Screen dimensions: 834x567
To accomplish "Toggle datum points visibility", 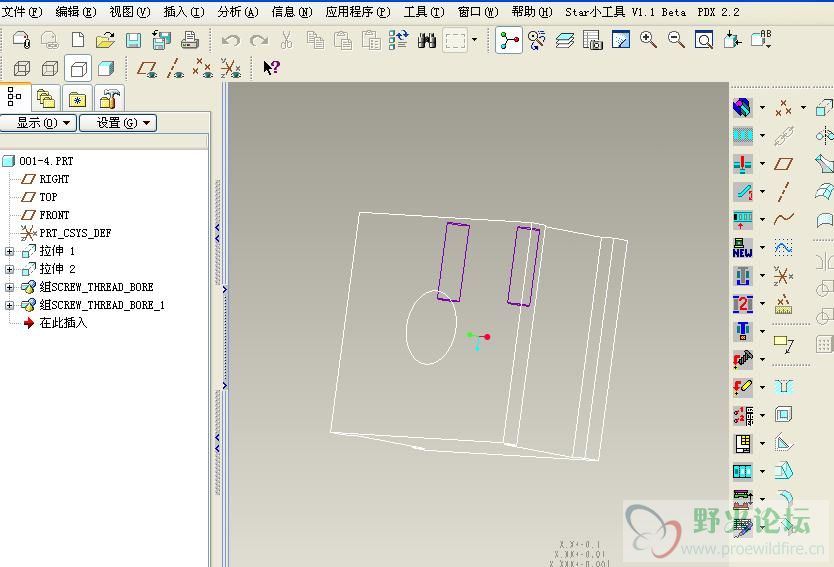I will pyautogui.click(x=203, y=69).
